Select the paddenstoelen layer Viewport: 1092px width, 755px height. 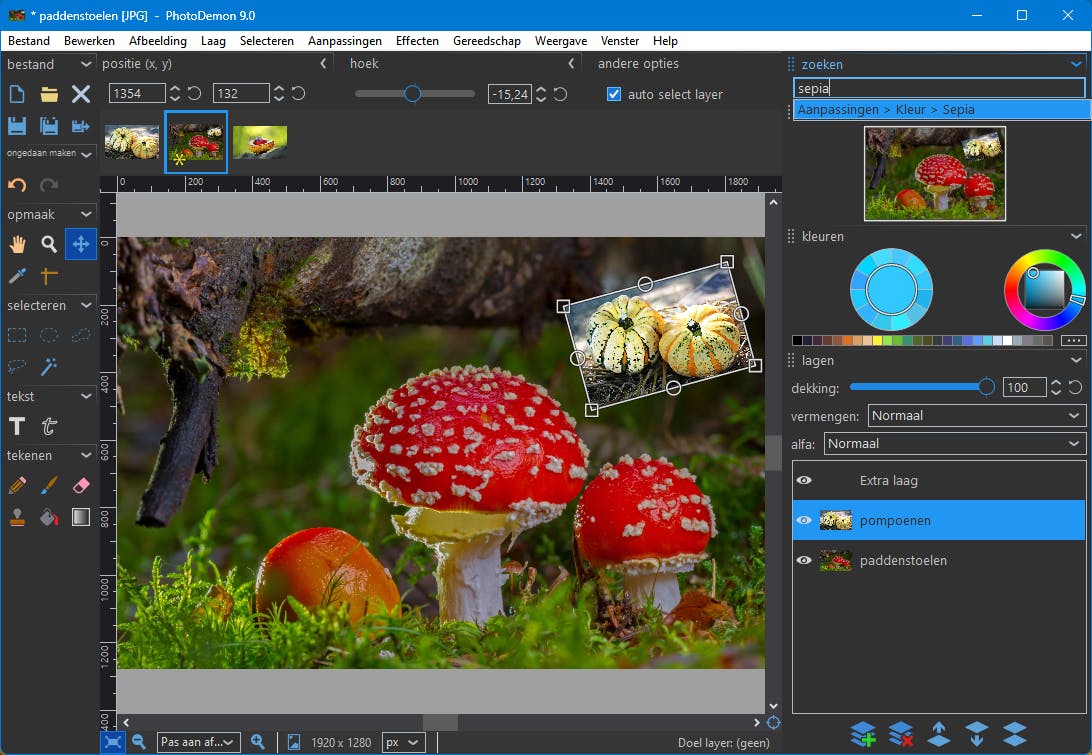(903, 561)
